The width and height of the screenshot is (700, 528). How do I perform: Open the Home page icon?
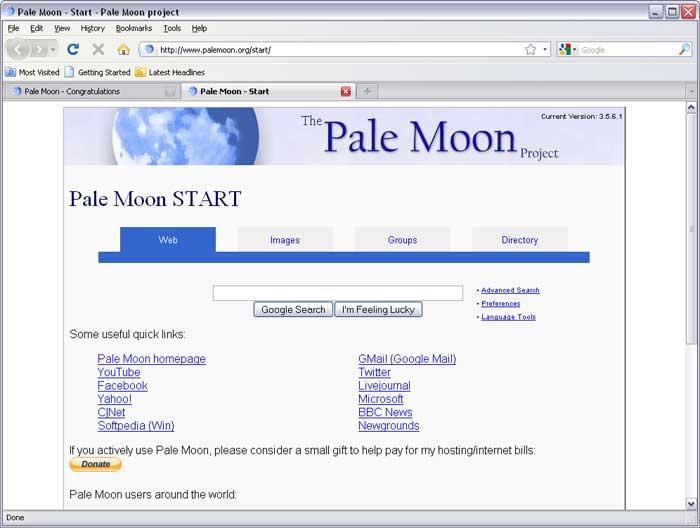(124, 50)
